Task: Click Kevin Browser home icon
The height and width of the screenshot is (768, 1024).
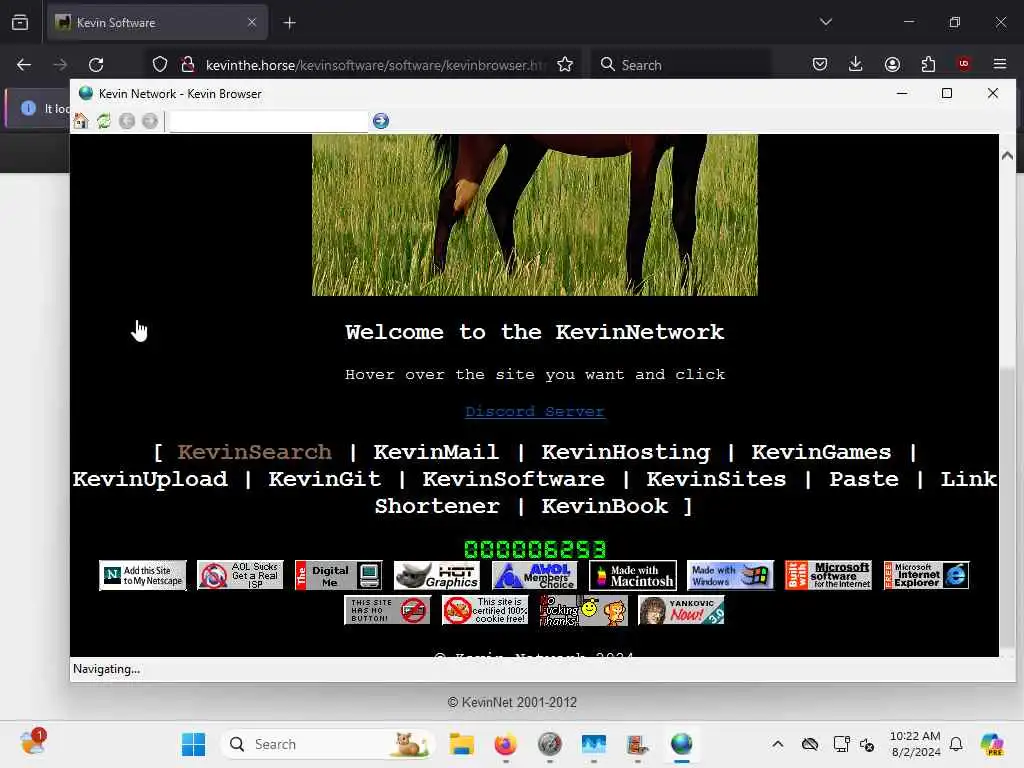Action: [x=81, y=121]
